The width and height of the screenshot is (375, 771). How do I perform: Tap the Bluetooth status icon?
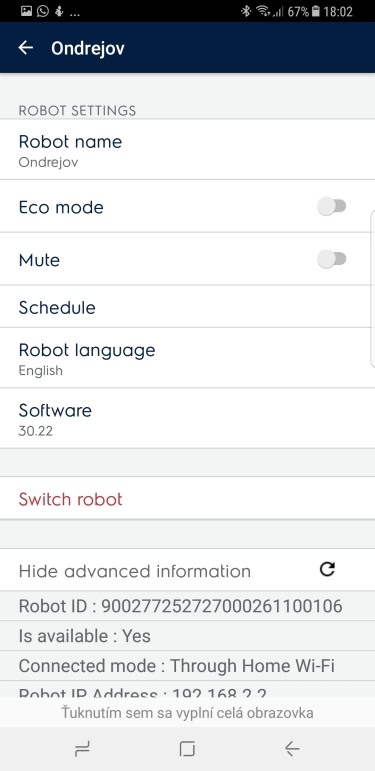pos(246,11)
